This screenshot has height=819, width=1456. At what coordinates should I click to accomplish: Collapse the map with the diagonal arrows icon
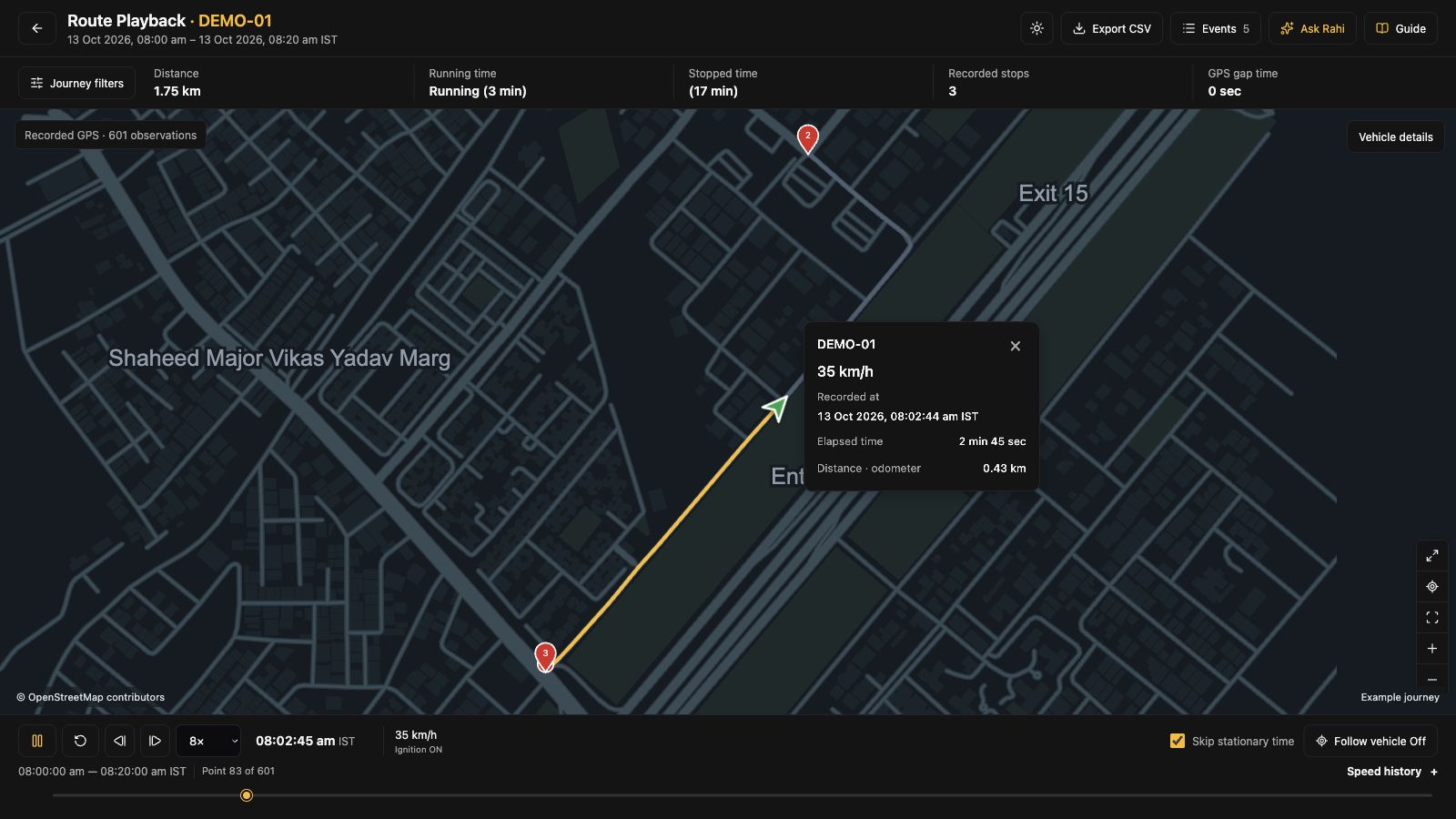click(x=1431, y=556)
